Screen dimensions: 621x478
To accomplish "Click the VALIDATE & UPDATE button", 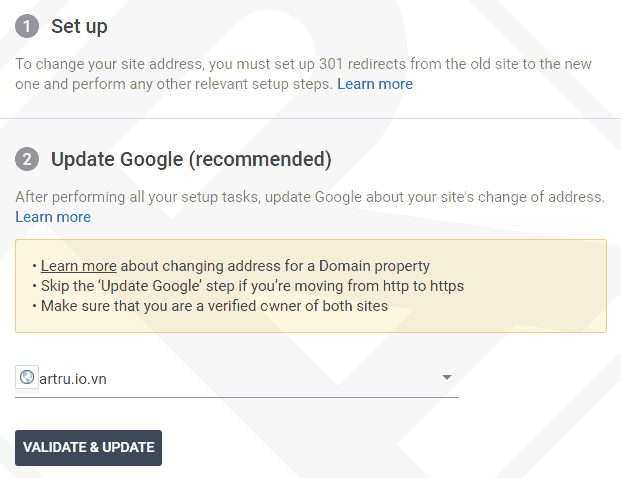I will click(88, 448).
